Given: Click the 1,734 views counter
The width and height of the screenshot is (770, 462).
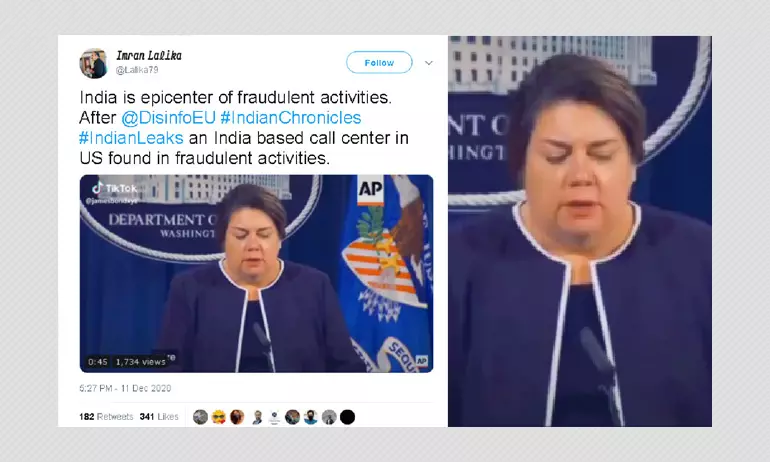Looking at the screenshot, I should tap(140, 362).
